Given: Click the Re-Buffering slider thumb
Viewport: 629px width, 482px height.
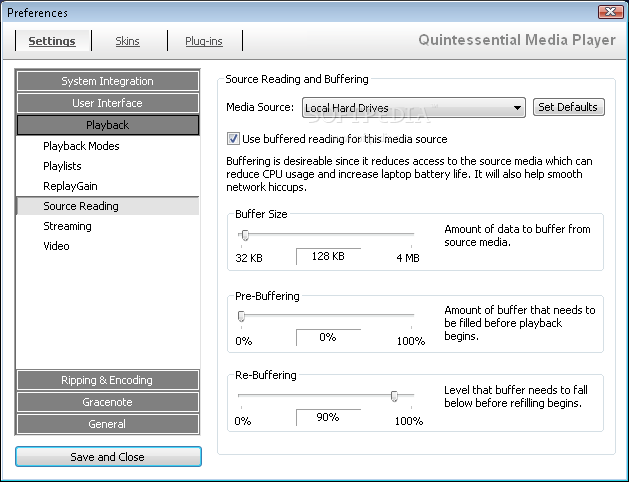Looking at the screenshot, I should click(x=394, y=396).
